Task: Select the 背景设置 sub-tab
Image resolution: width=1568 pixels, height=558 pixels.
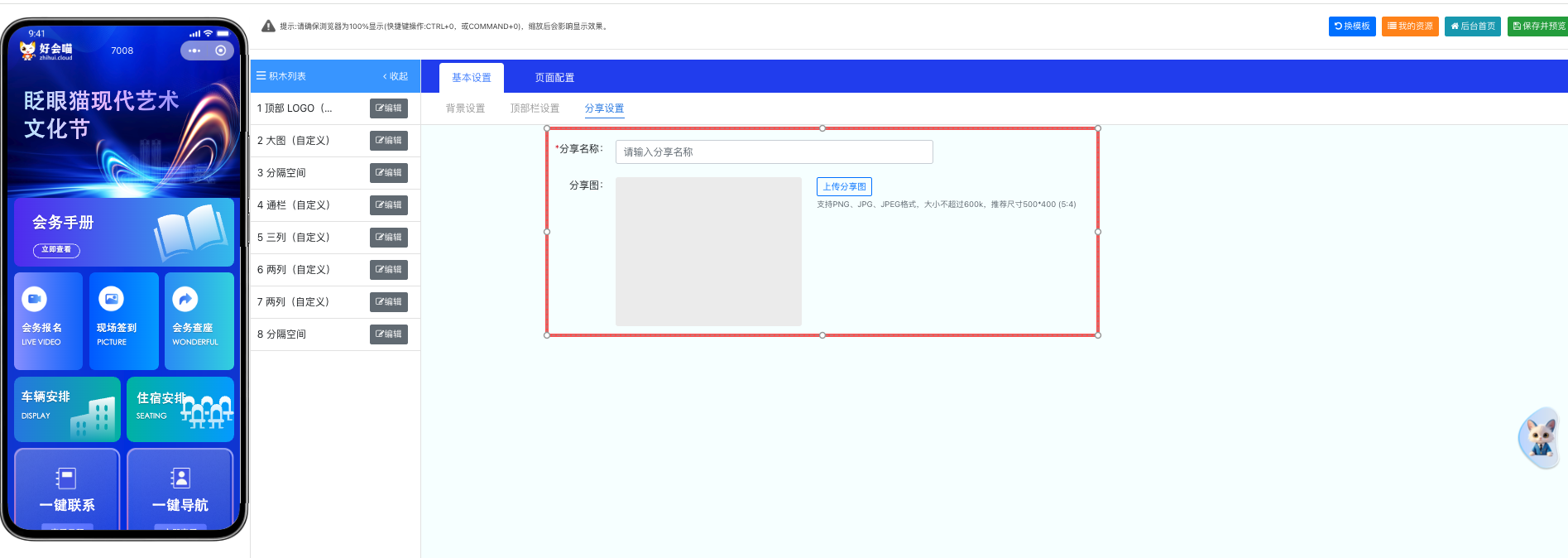Action: coord(465,108)
